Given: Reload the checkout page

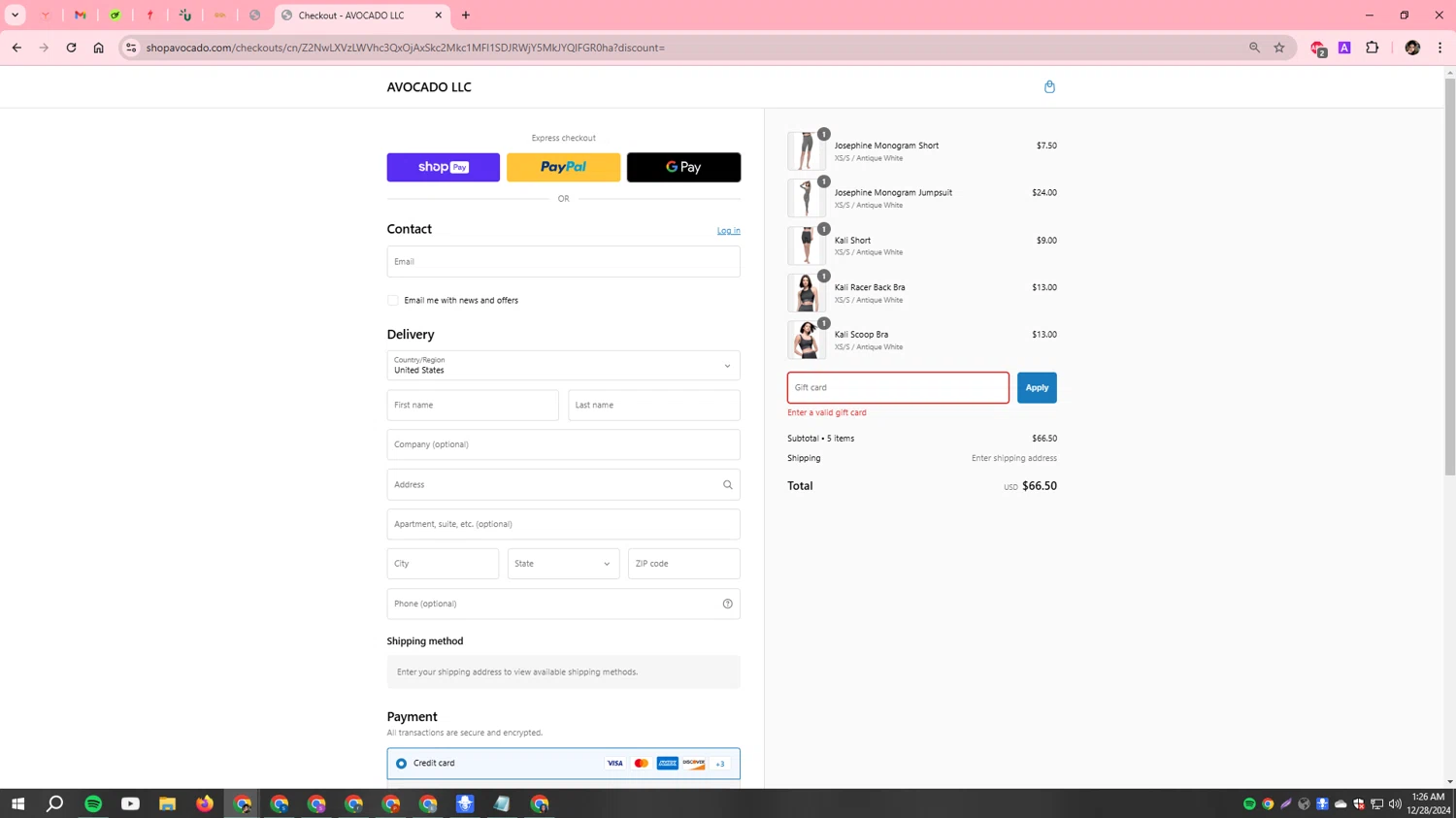Looking at the screenshot, I should point(71,48).
